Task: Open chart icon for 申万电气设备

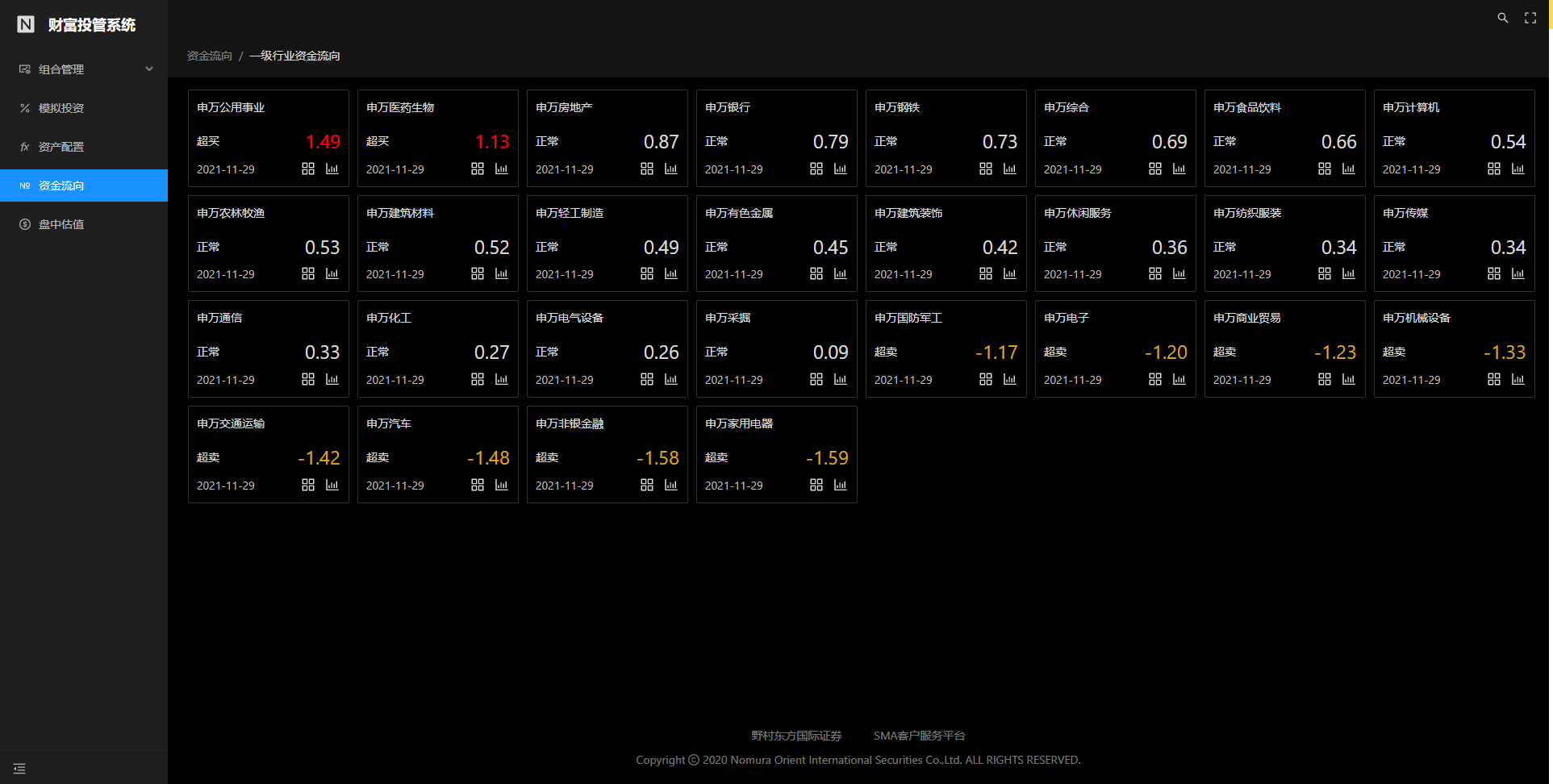Action: tap(670, 379)
